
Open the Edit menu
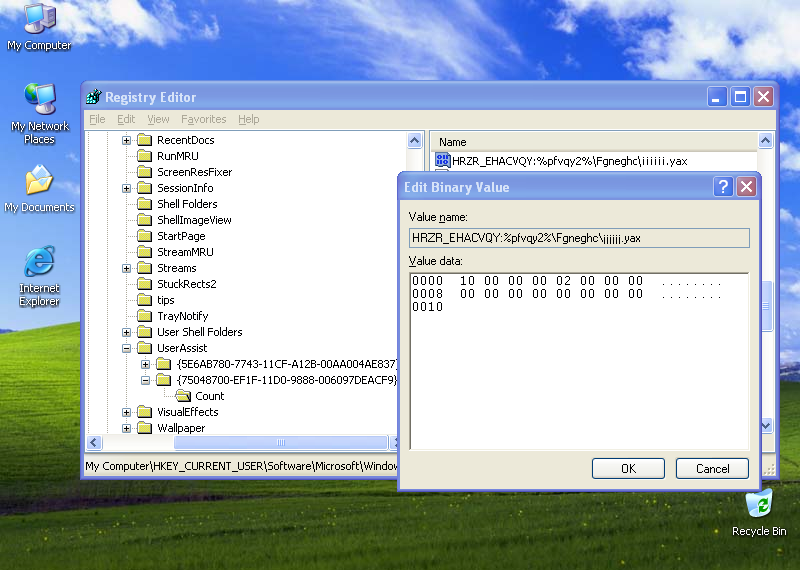point(126,119)
